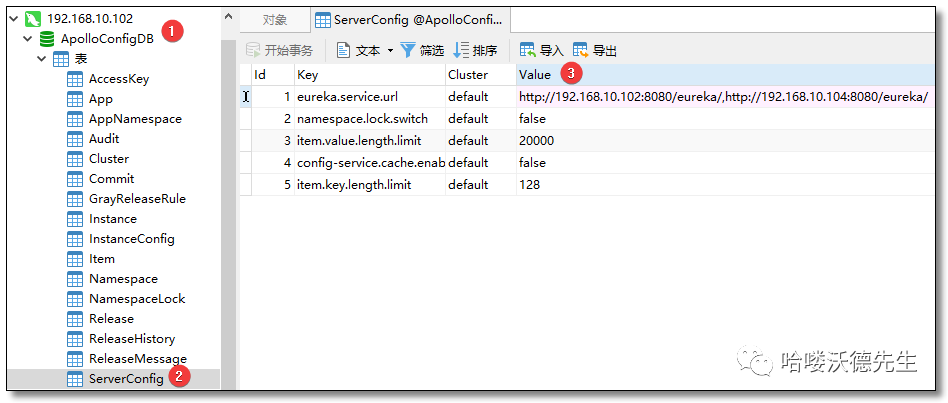Click the import table icon

(527, 50)
